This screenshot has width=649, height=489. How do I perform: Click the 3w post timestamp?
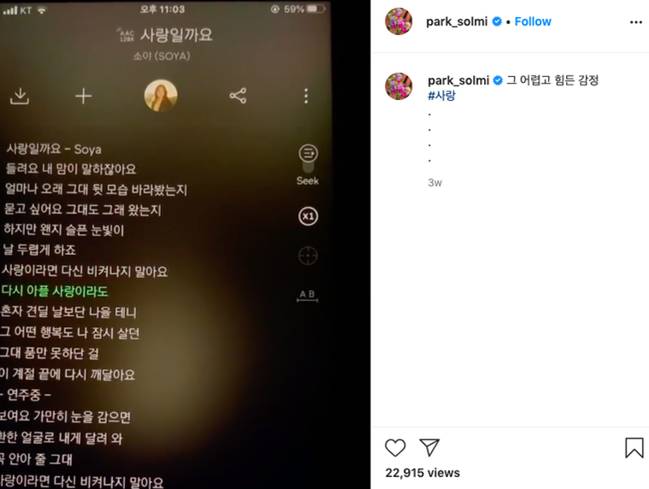[x=435, y=183]
